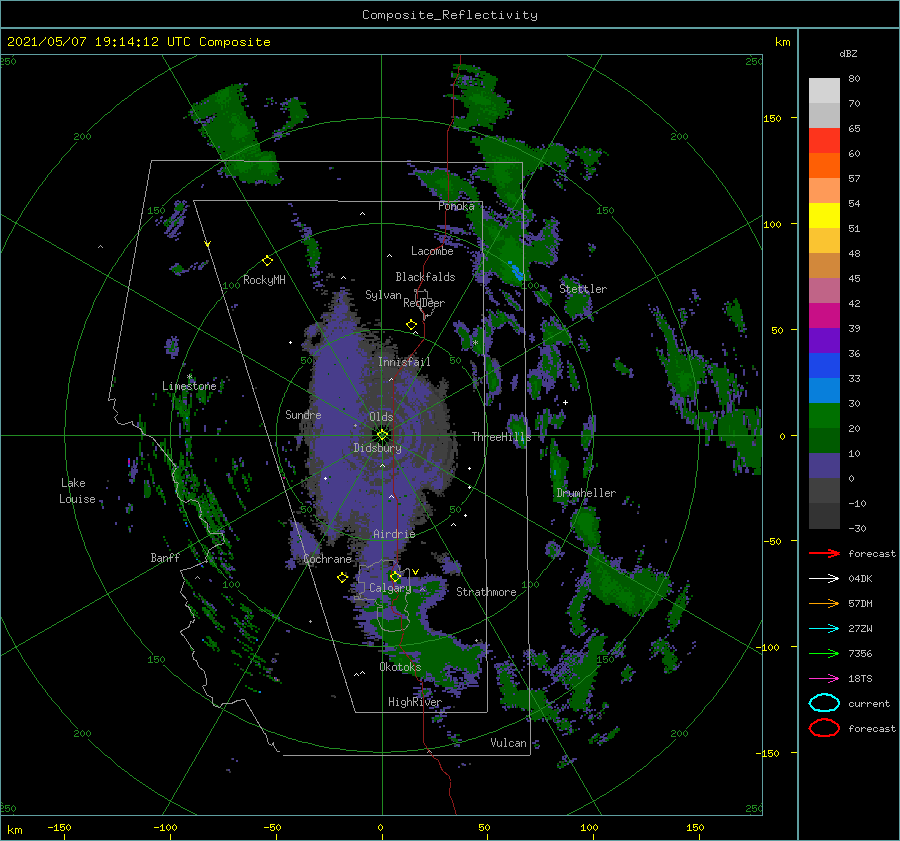The height and width of the screenshot is (841, 900).
Task: Click the Cochrane label
Action: coord(327,559)
